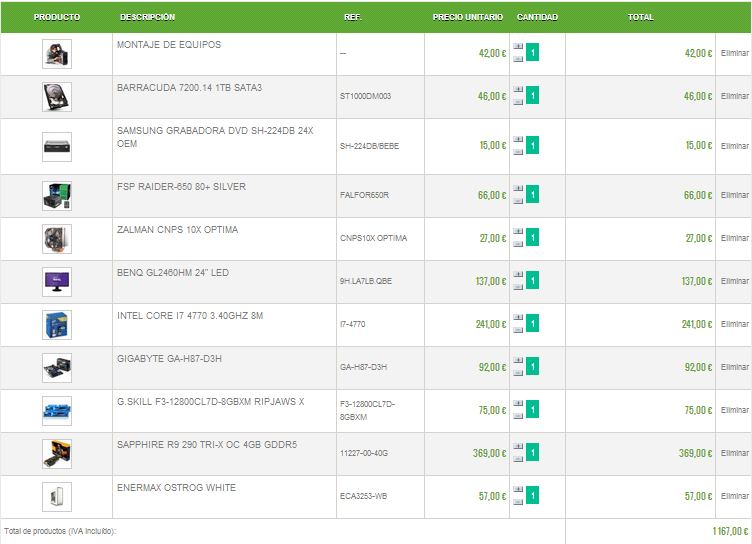This screenshot has width=752, height=544.
Task: Select the unit price 369,00 €
Action: click(489, 453)
